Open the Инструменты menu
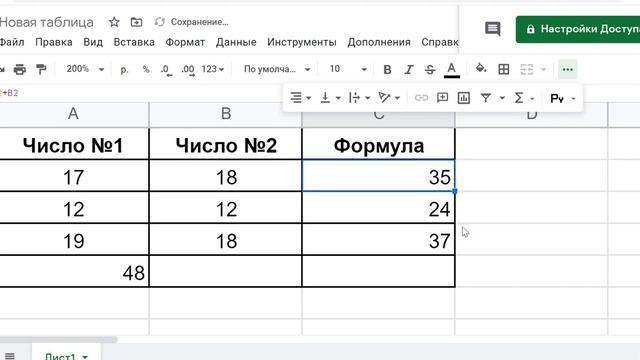This screenshot has height=360, width=640. tap(302, 42)
